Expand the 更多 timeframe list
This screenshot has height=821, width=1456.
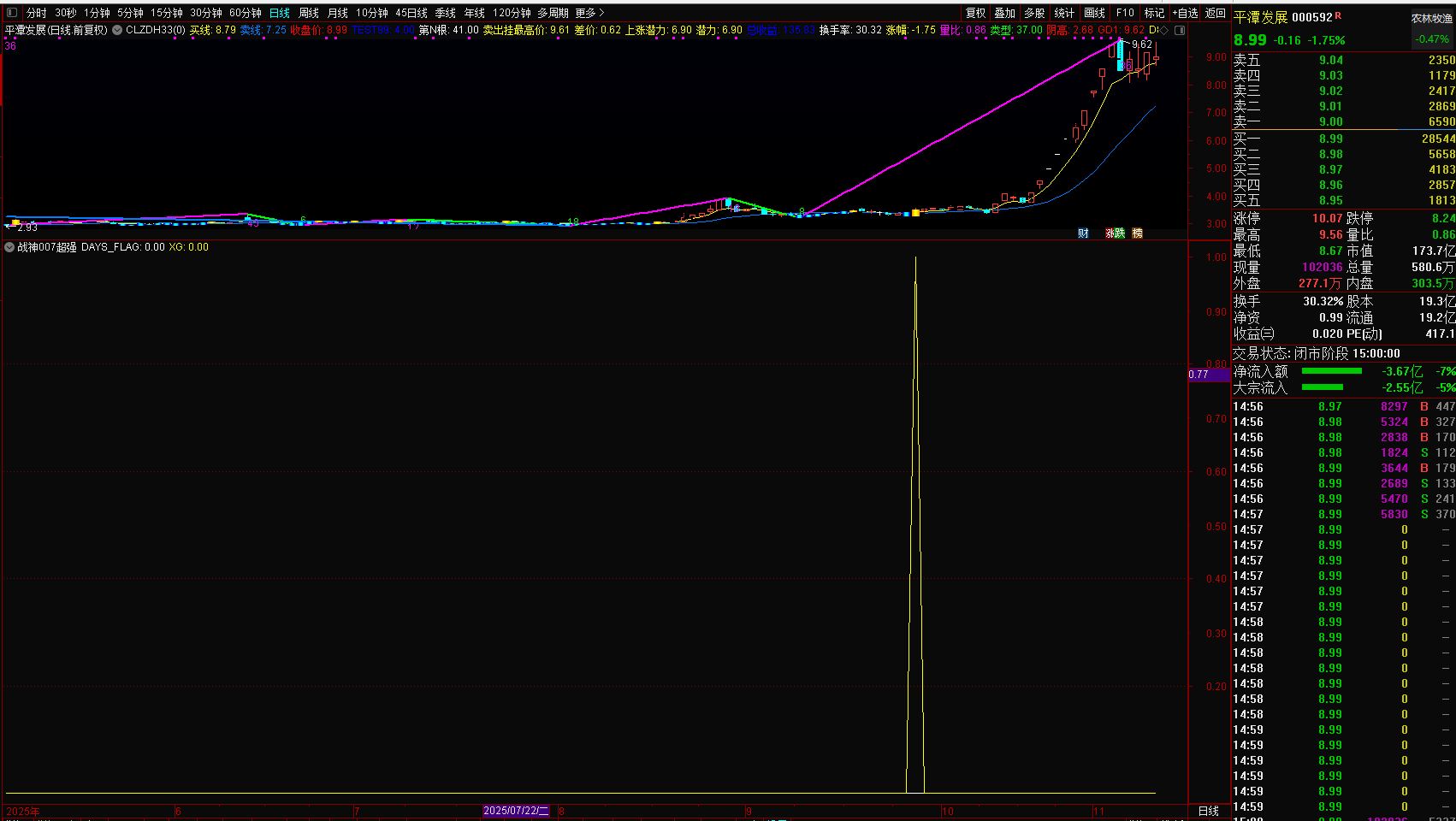pos(589,13)
